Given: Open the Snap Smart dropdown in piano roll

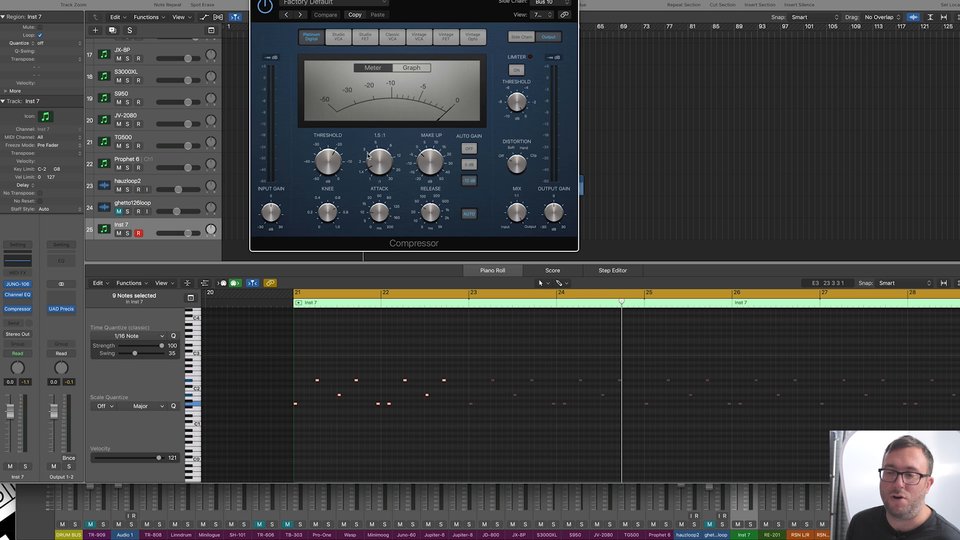Looking at the screenshot, I should [904, 283].
